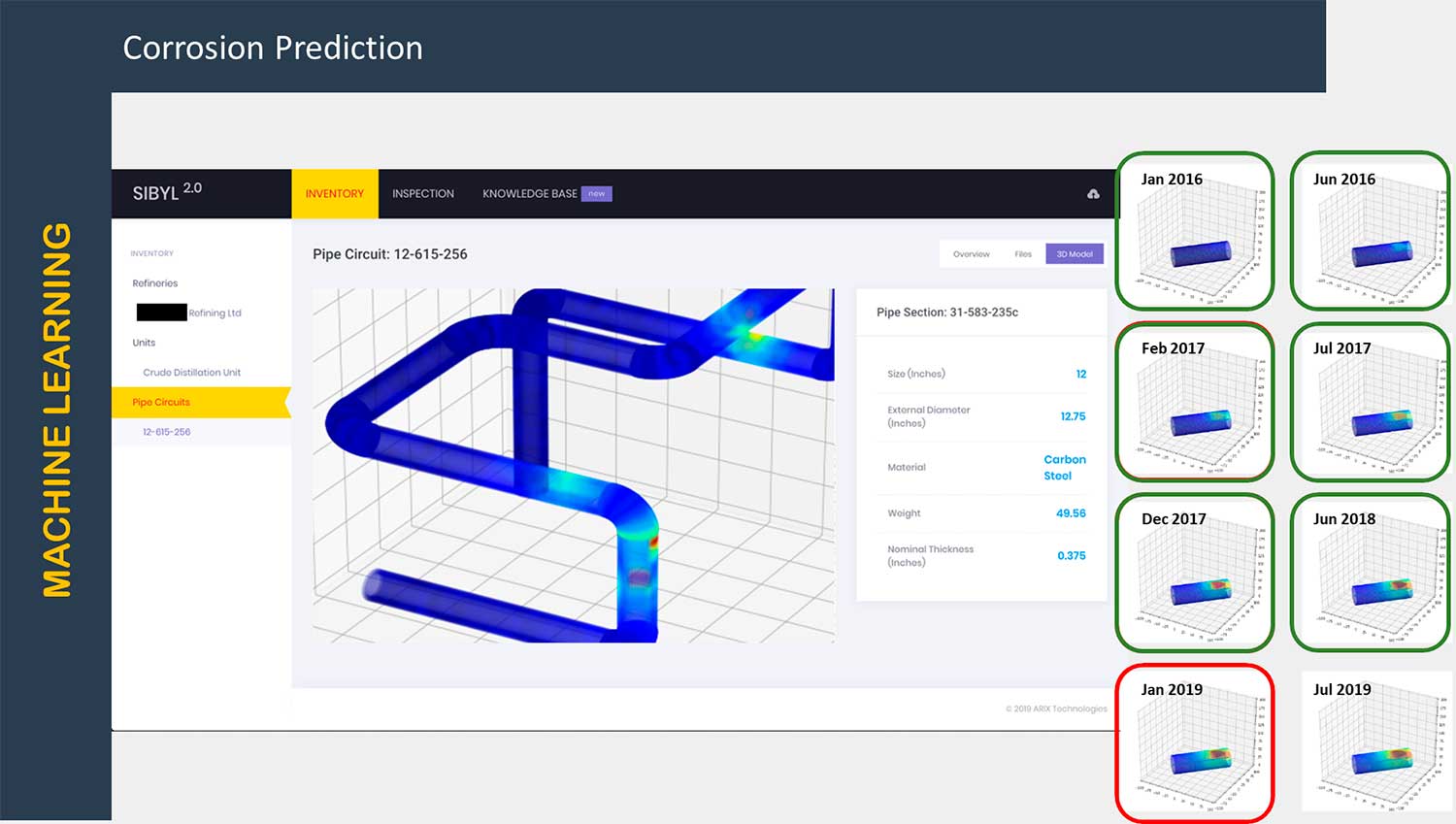This screenshot has height=824, width=1456.
Task: Select Pipe Circuits in the sidebar
Action: (x=161, y=402)
